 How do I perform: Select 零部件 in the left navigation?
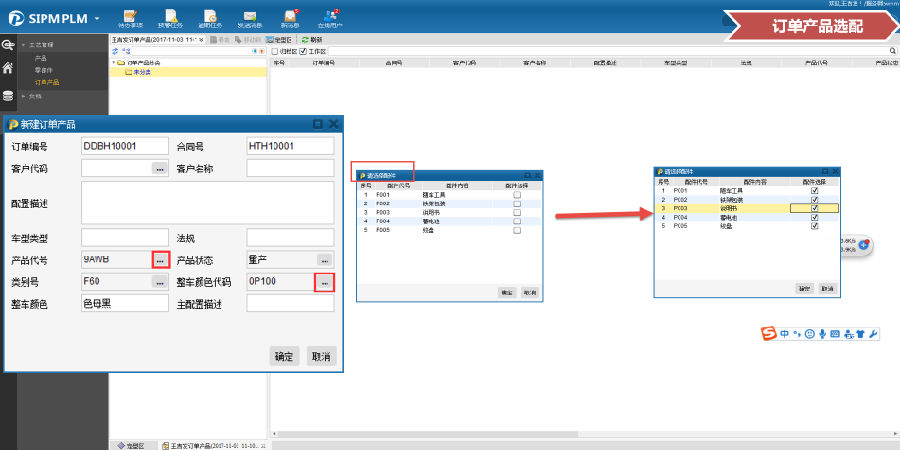pyautogui.click(x=45, y=71)
